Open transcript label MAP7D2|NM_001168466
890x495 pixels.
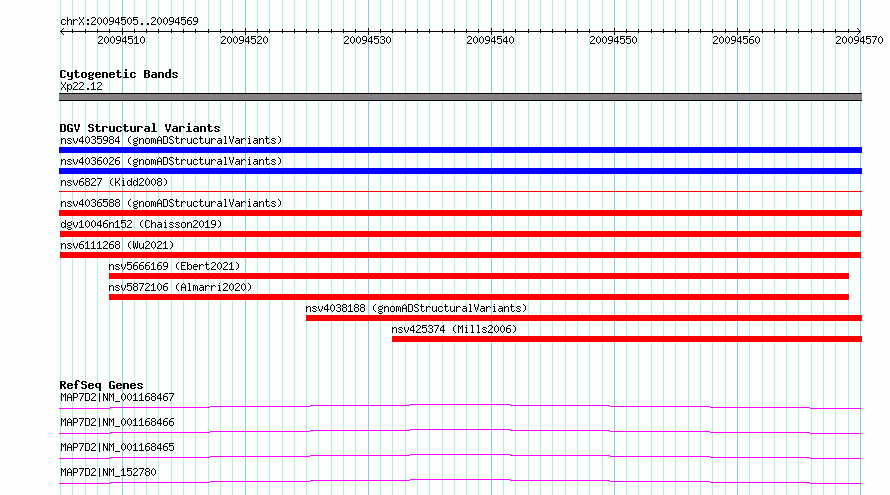click(x=117, y=422)
